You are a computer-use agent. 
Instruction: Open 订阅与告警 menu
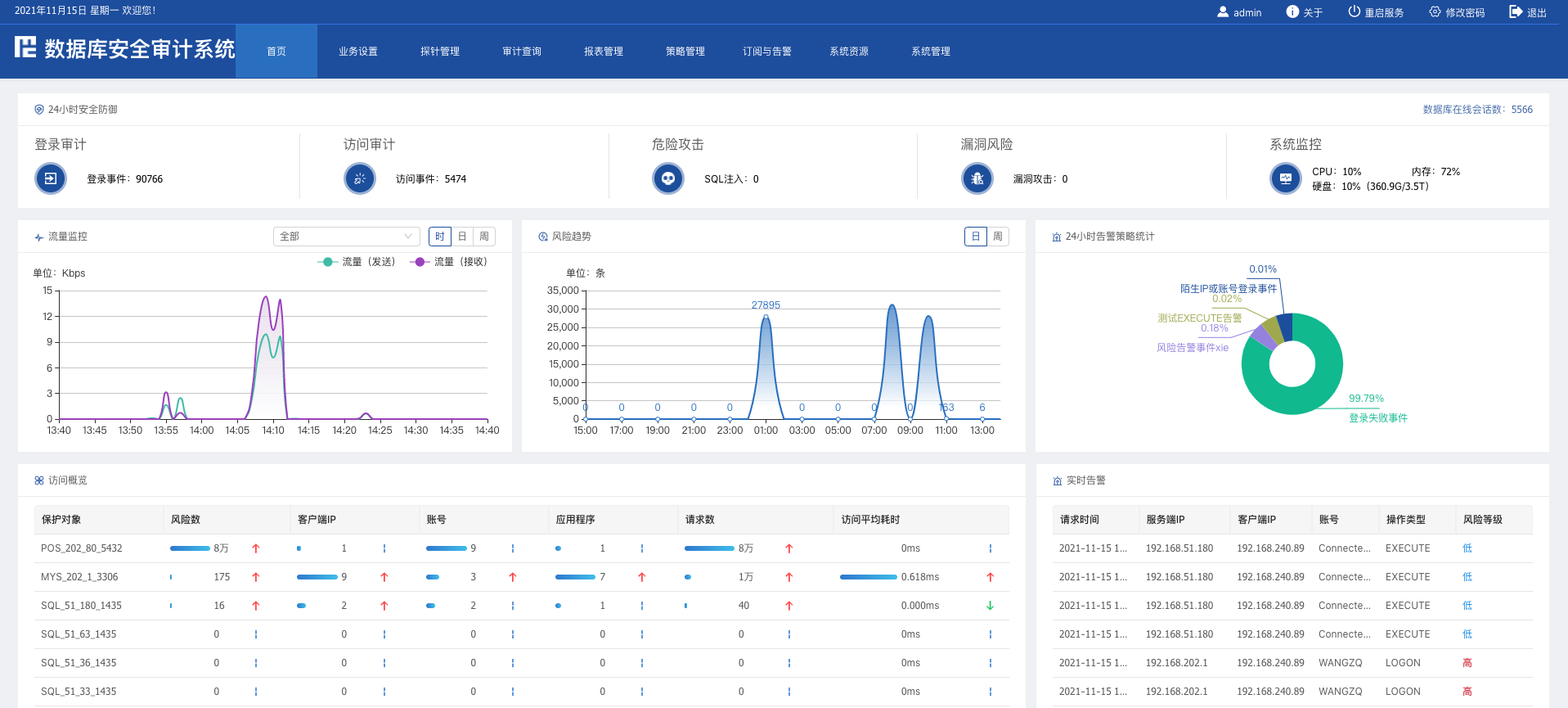[x=767, y=51]
